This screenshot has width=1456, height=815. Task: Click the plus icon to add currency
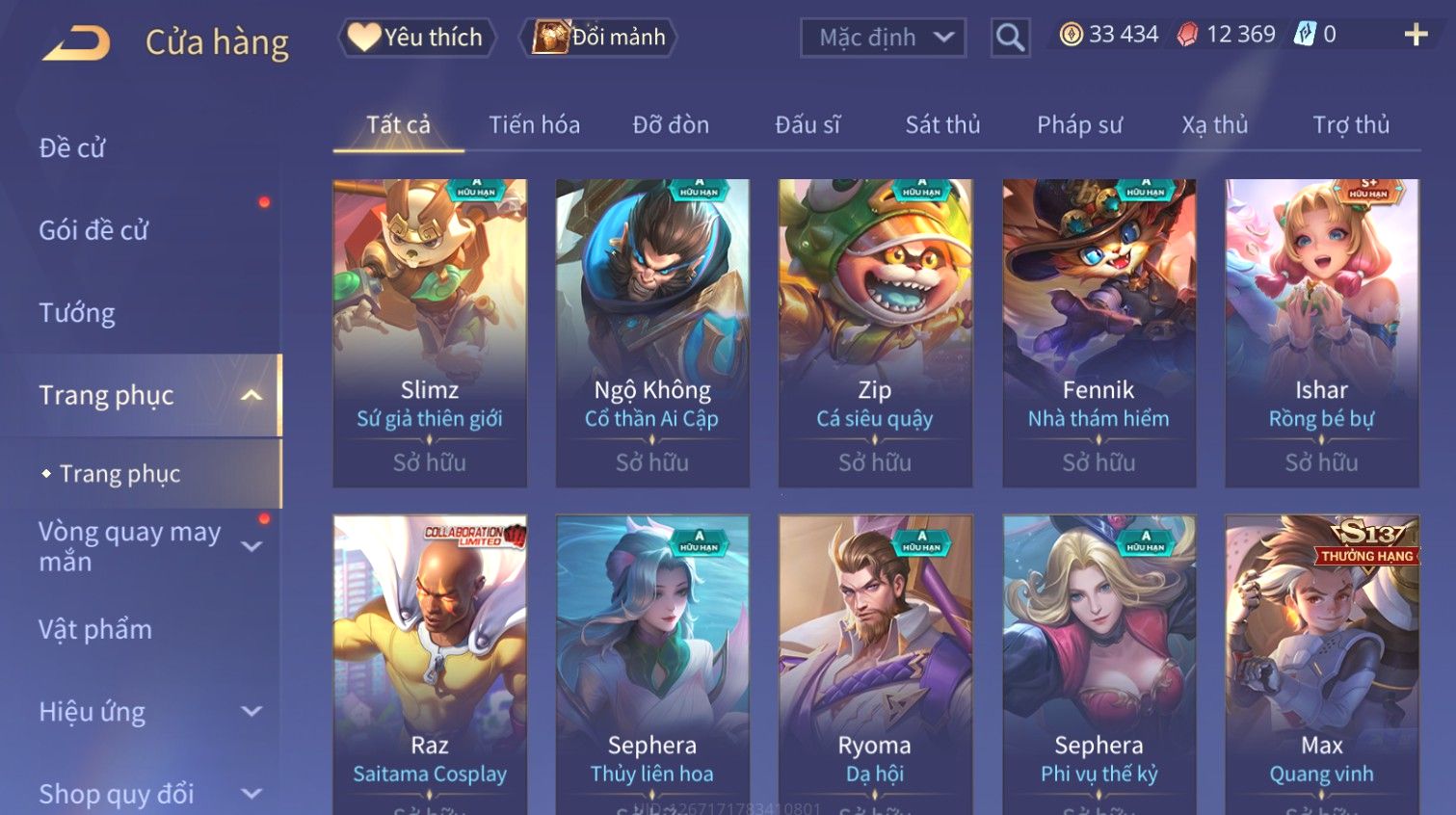(x=1416, y=35)
